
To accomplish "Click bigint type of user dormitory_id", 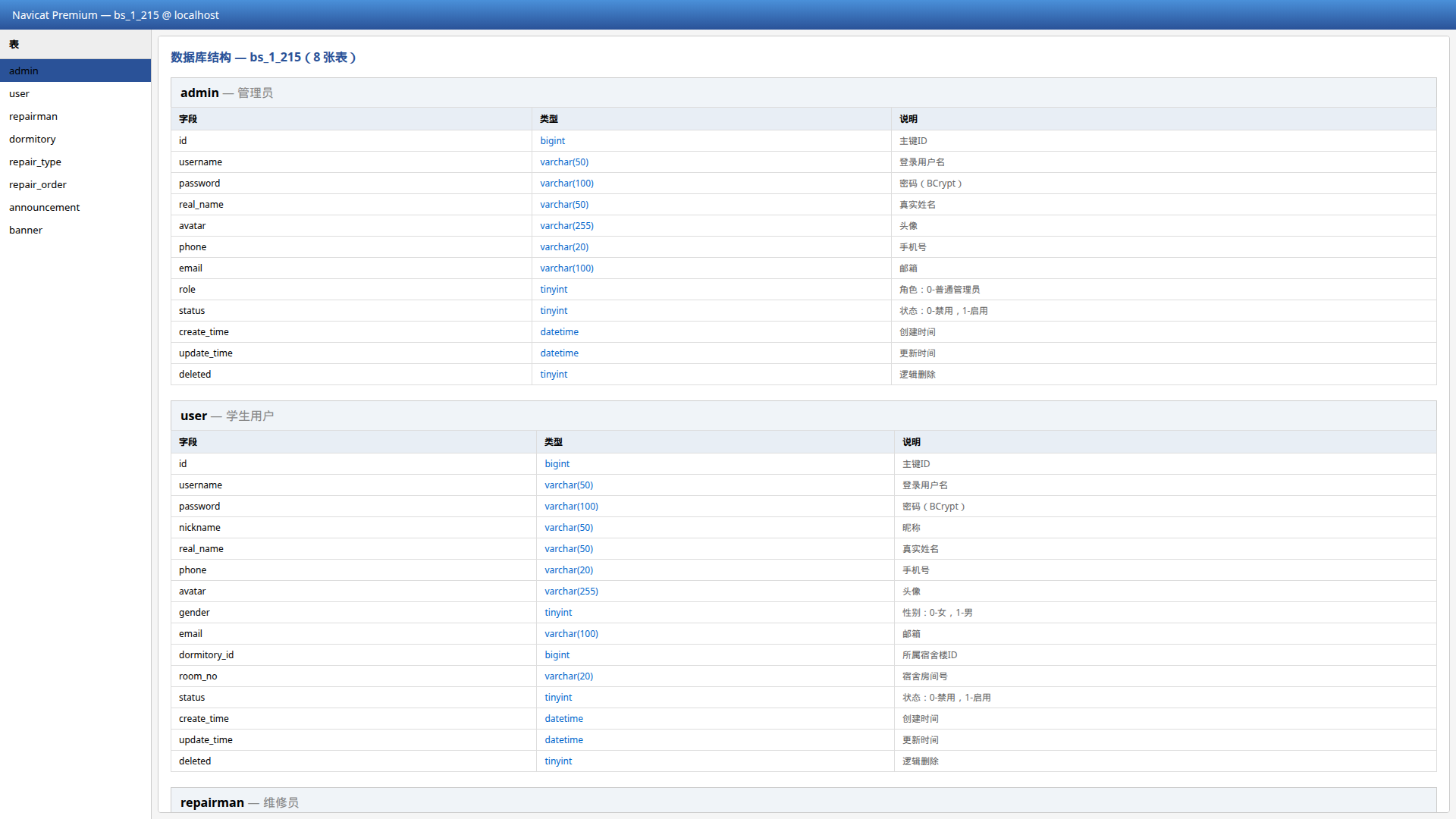I will [x=557, y=655].
